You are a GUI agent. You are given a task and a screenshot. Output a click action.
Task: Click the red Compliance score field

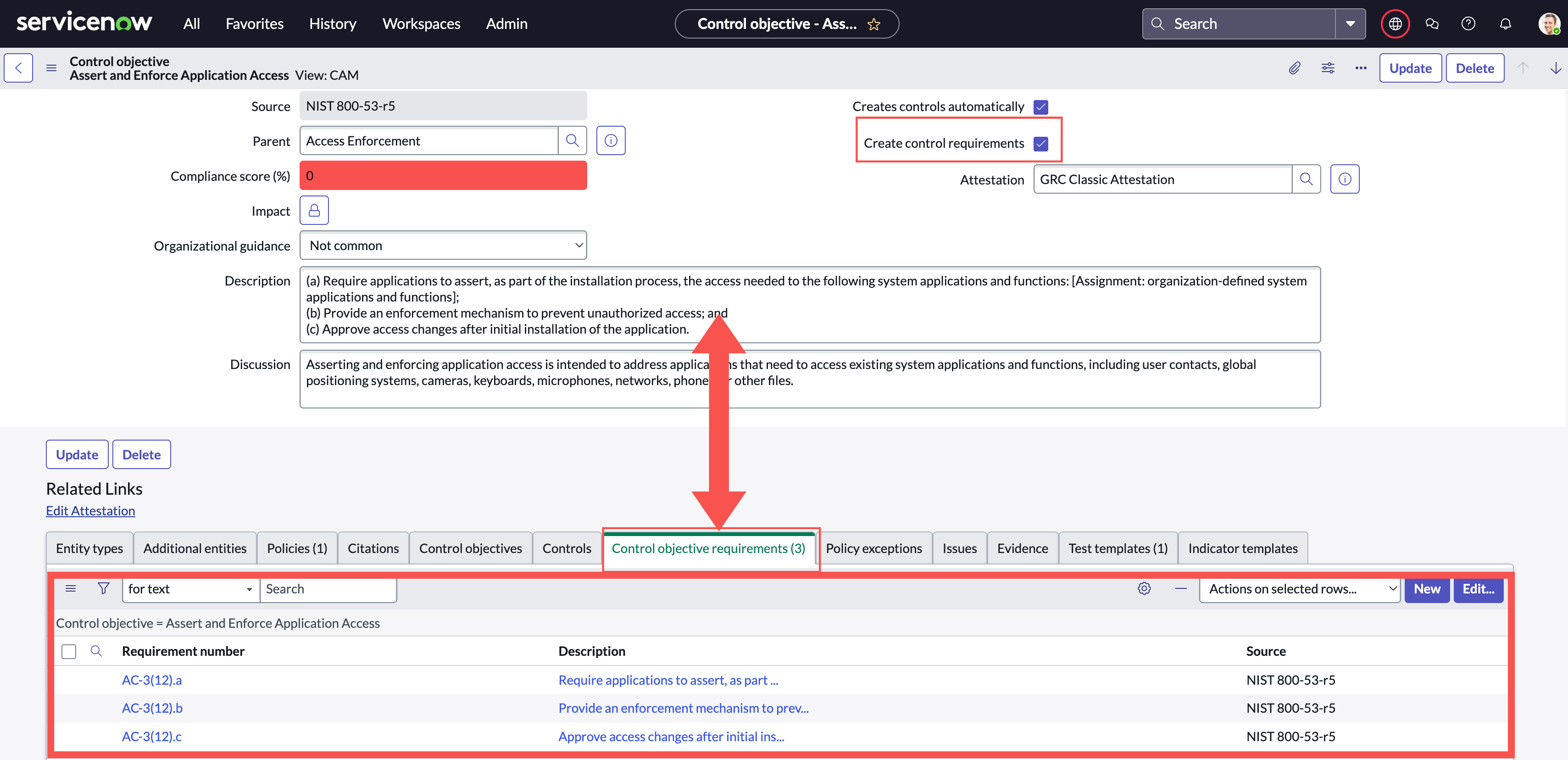click(x=443, y=176)
